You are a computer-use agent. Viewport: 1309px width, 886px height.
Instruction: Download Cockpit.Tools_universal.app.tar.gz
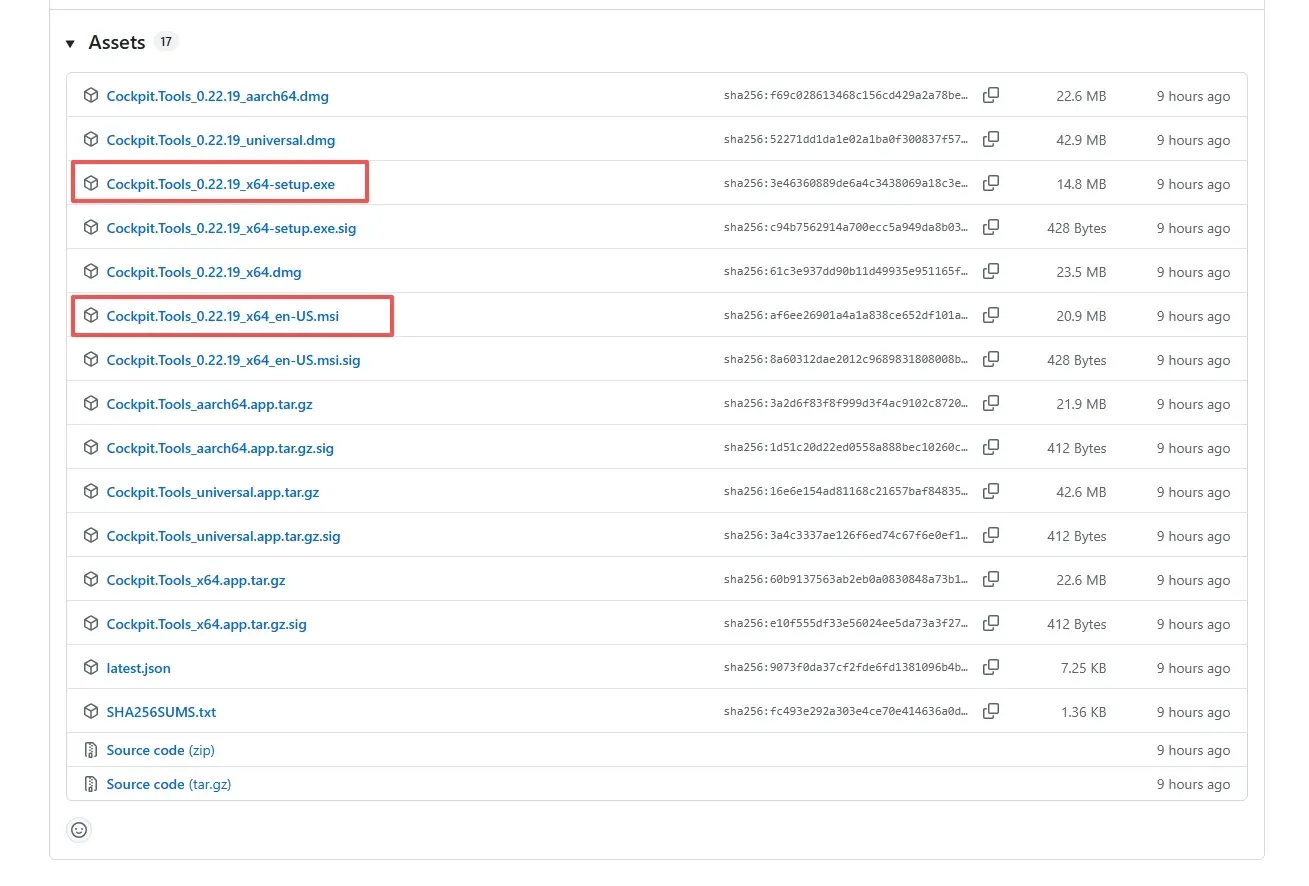tap(213, 493)
